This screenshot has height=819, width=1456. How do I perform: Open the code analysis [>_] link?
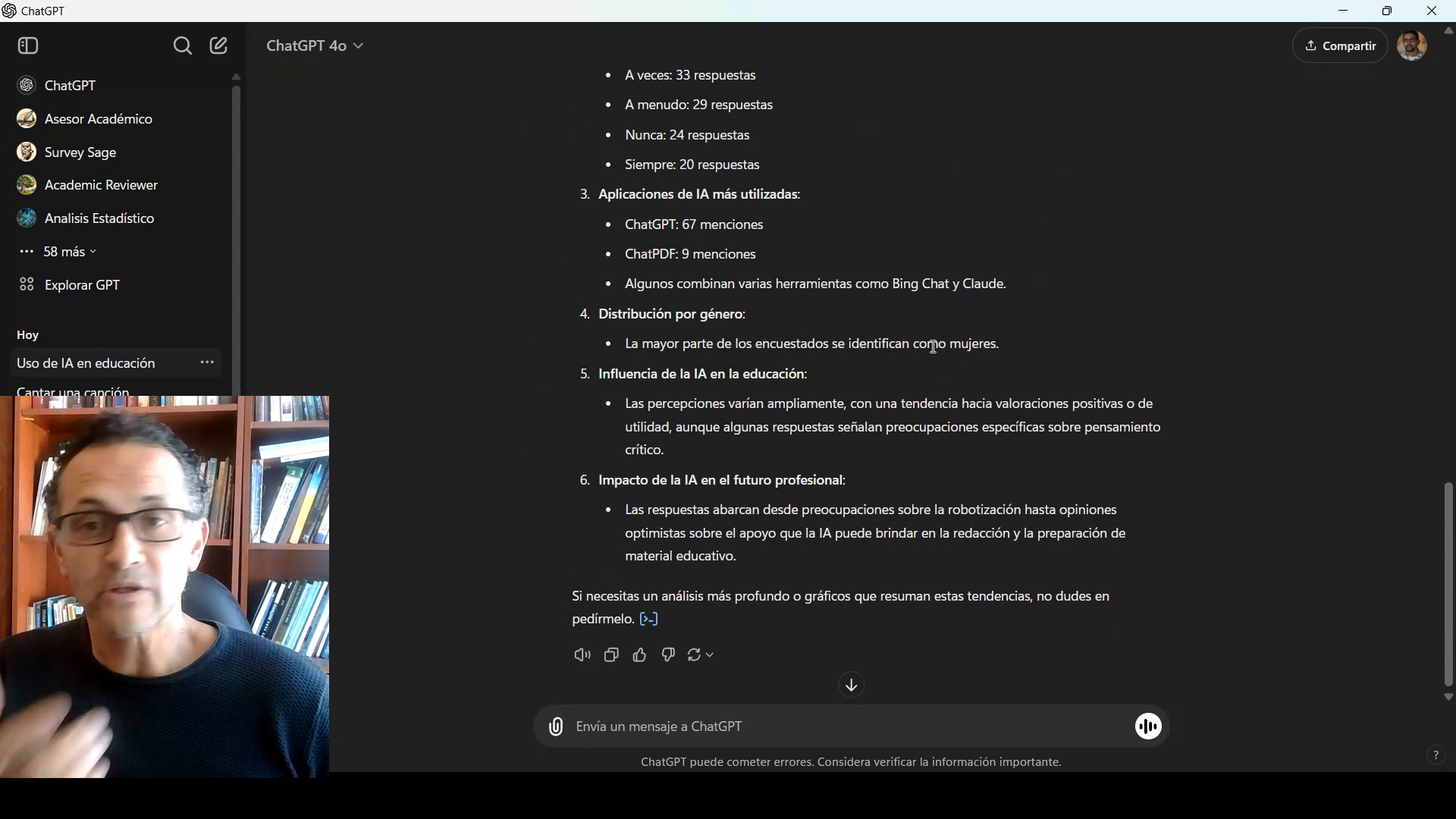649,619
